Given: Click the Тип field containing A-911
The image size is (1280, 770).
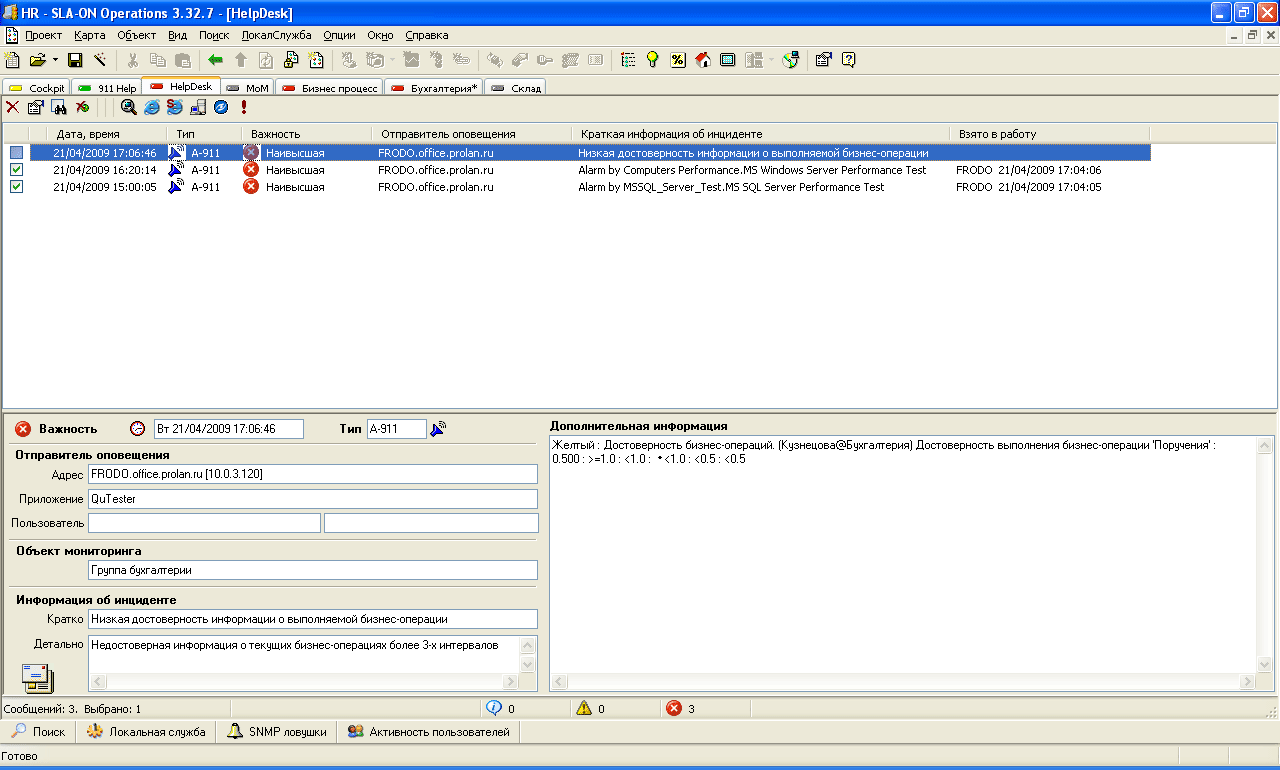Looking at the screenshot, I should (397, 429).
